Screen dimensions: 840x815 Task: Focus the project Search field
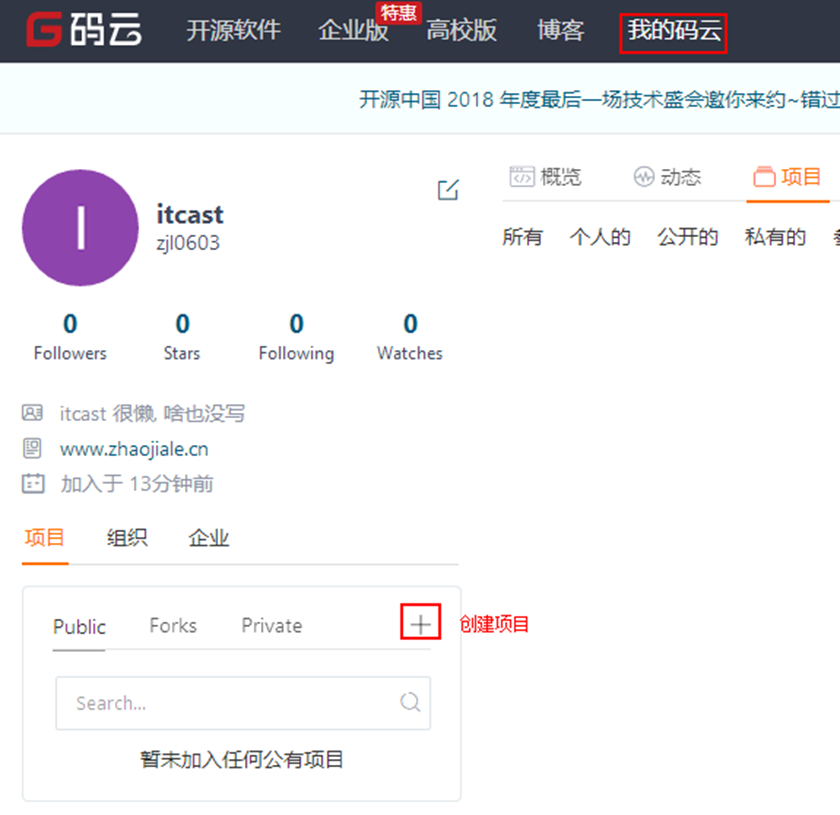click(243, 702)
